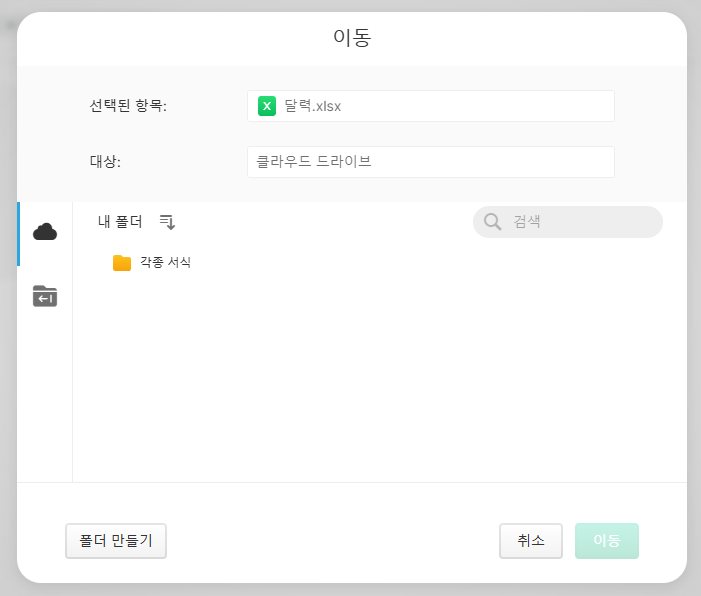
Task: Click the 내 폴더 heading
Action: coord(120,222)
